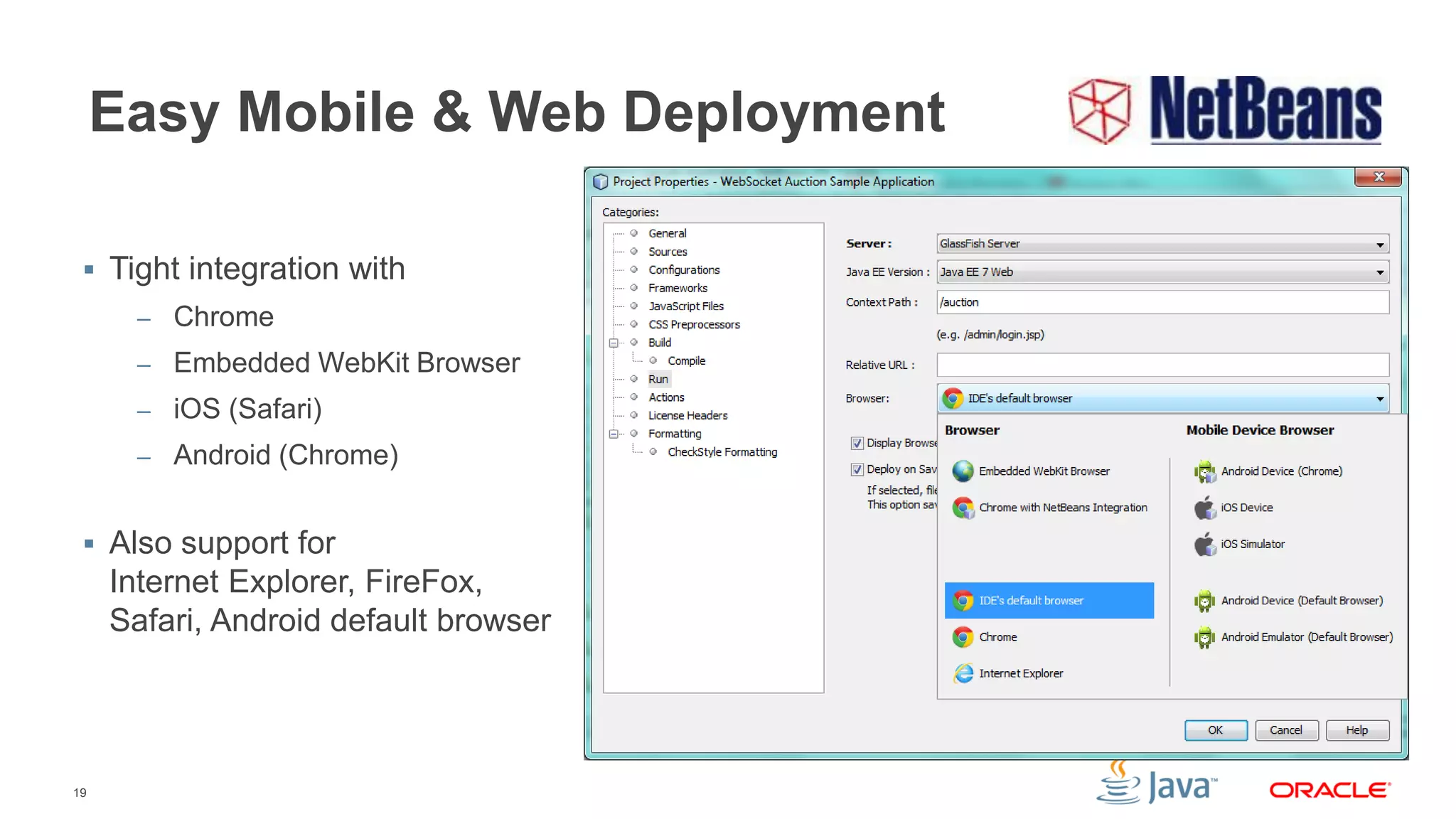
Task: Choose Internet Explorer from the list
Action: 1021,673
